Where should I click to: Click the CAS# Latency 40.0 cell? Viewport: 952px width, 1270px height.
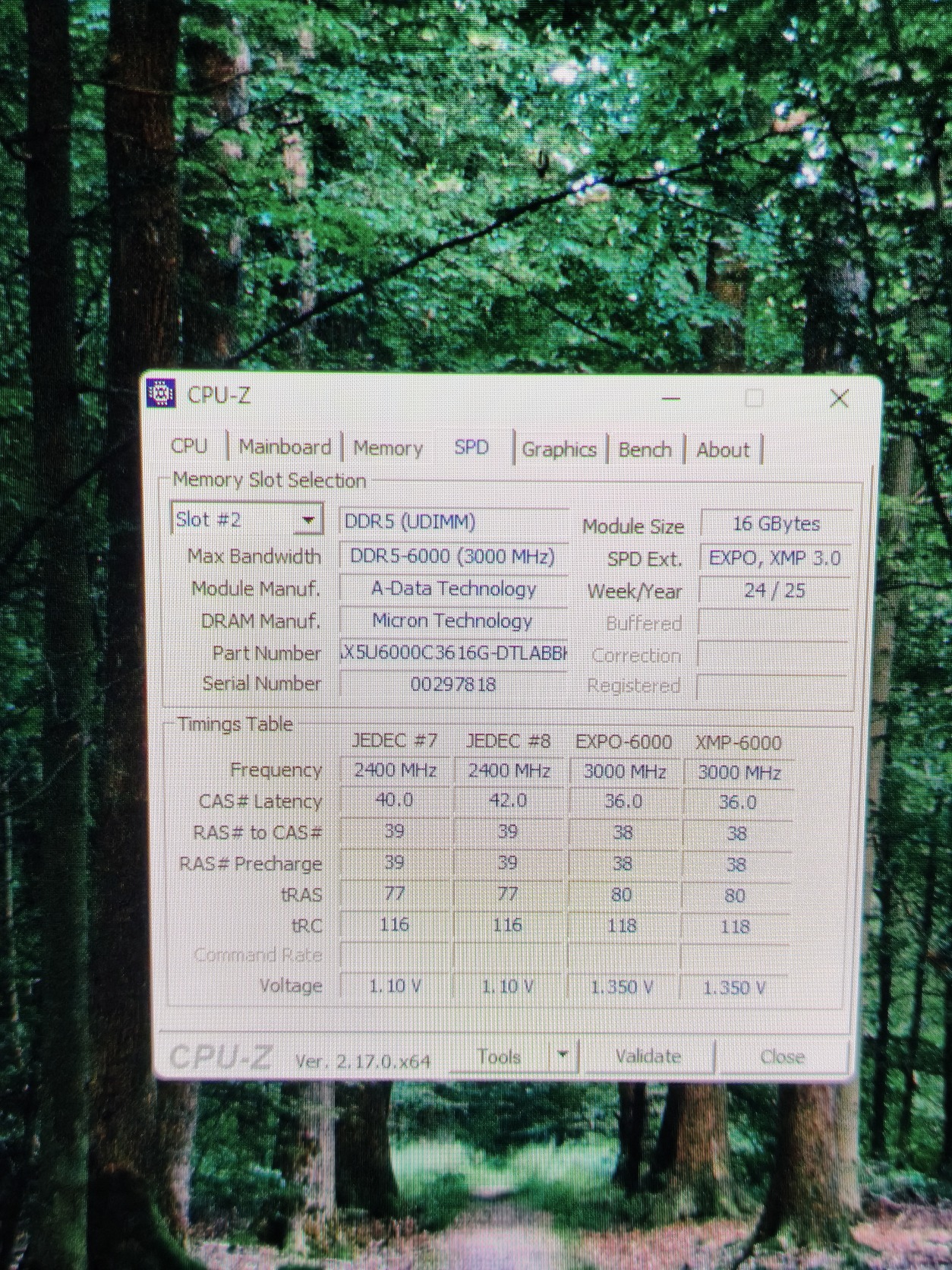pyautogui.click(x=395, y=801)
